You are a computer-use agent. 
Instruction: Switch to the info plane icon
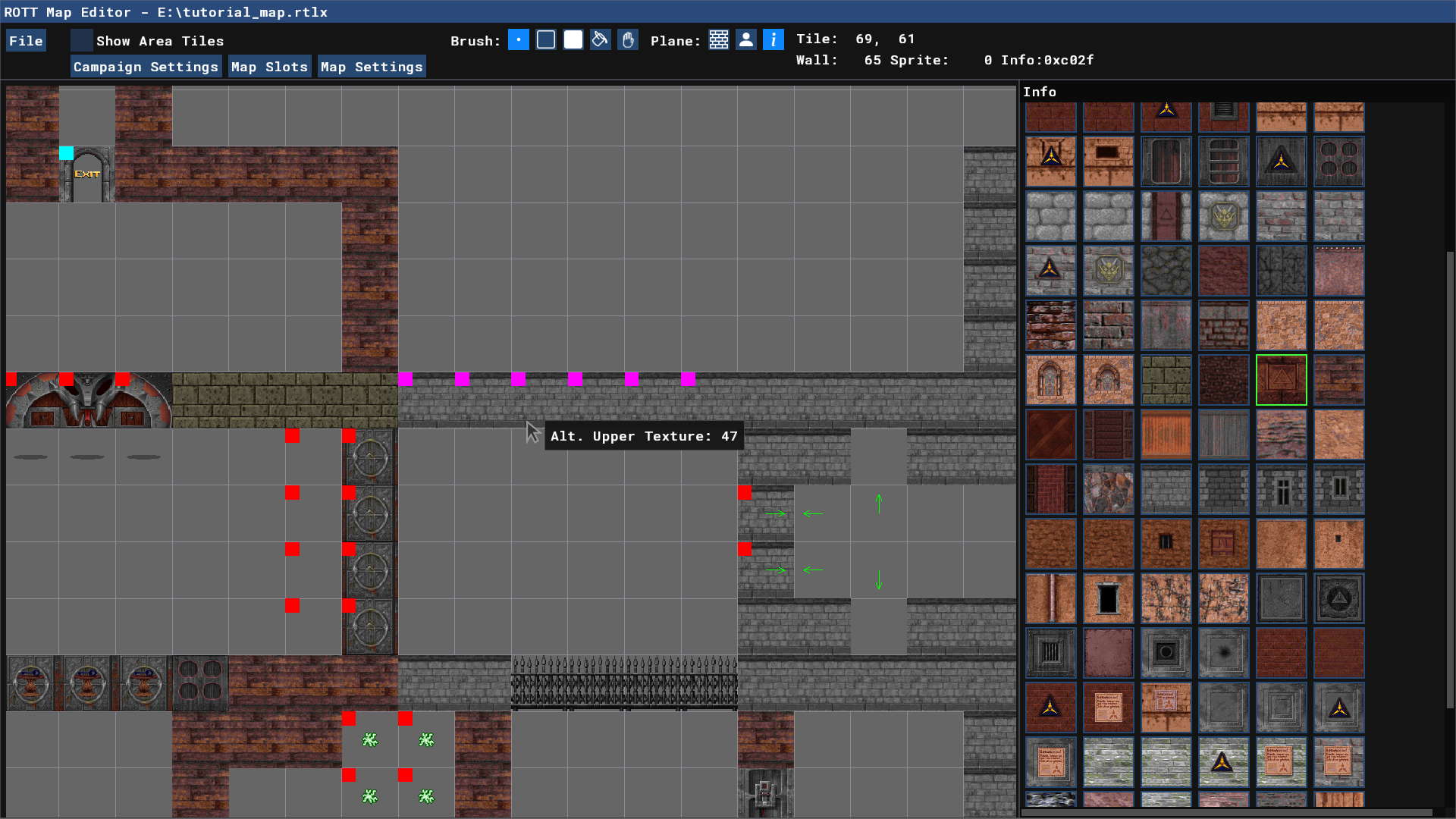tap(773, 40)
